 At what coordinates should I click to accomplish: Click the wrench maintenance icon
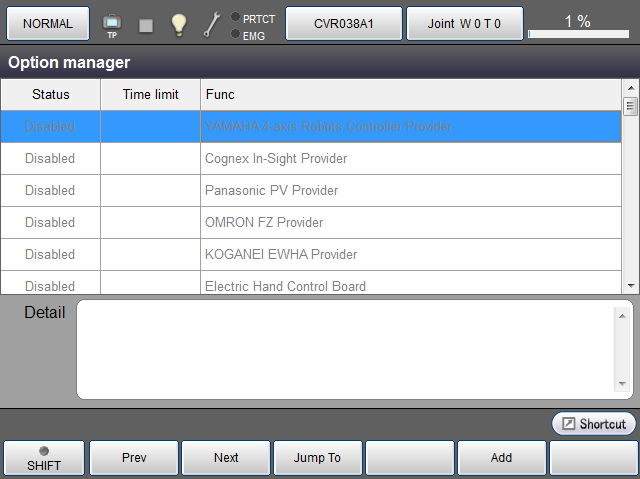(x=211, y=25)
